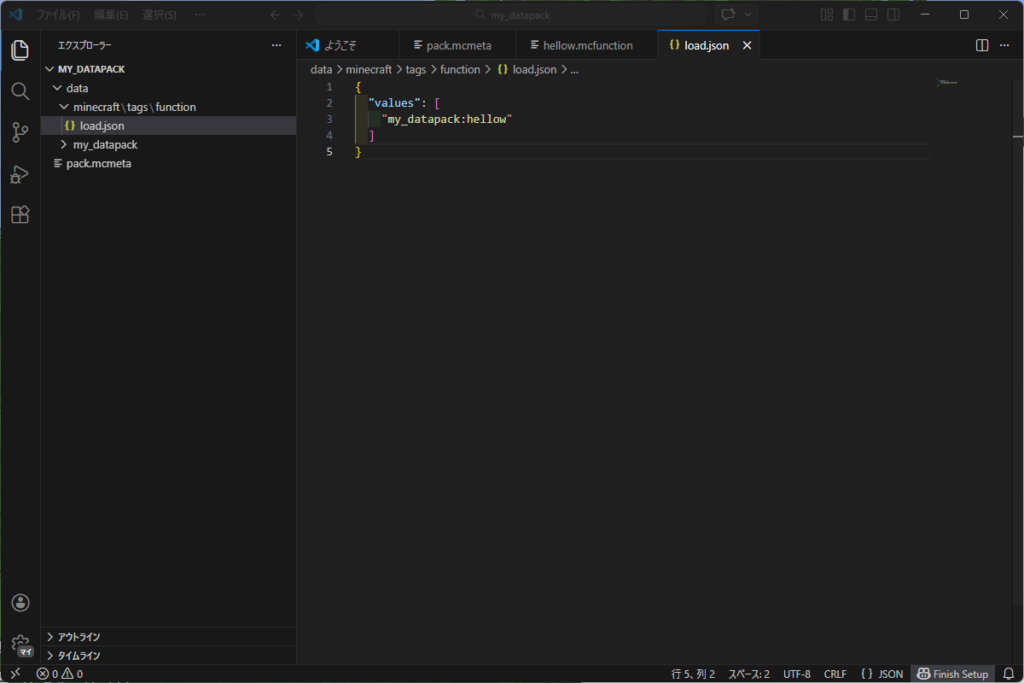Toggle the primary side bar visibility

[849, 15]
